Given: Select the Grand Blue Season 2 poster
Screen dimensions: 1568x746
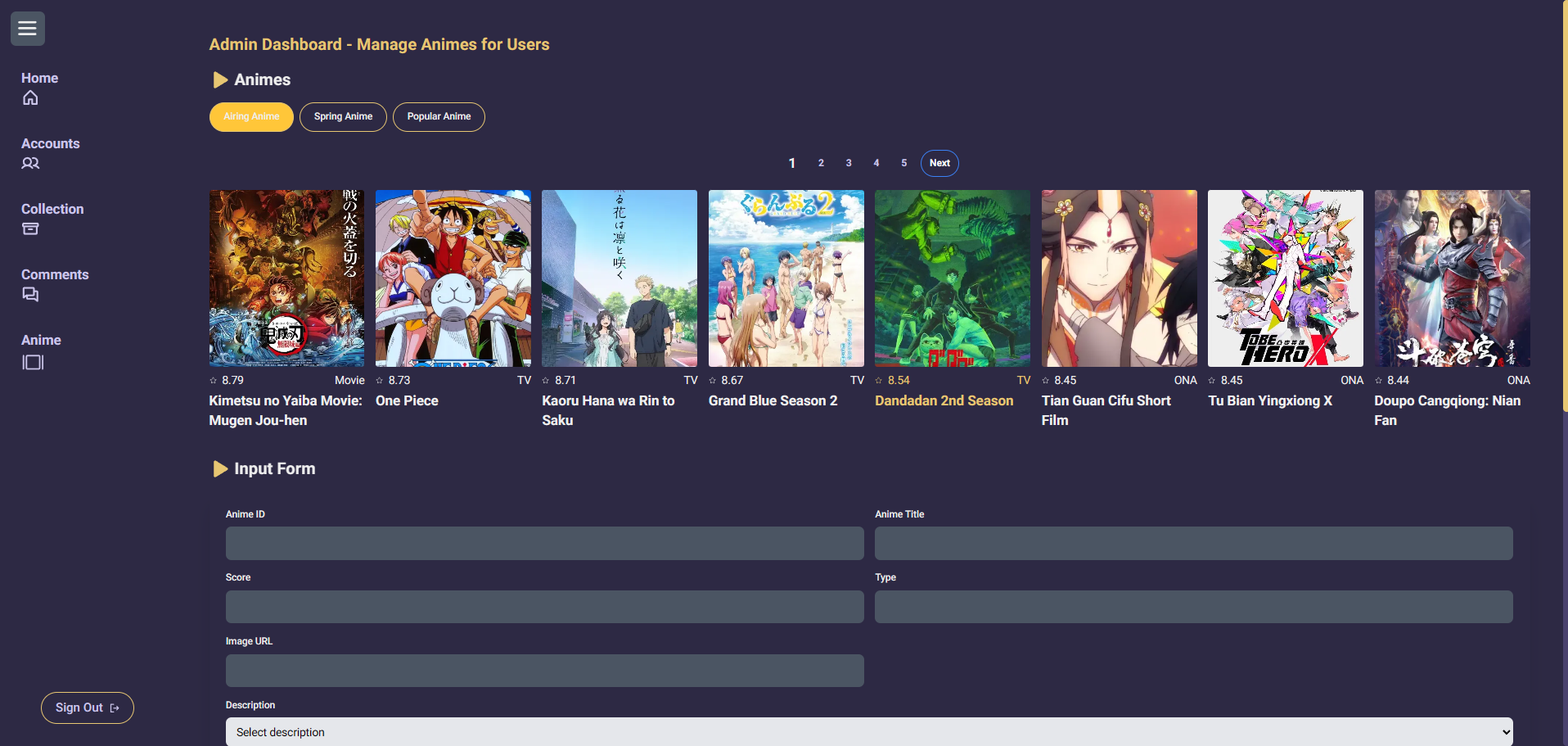Looking at the screenshot, I should [786, 278].
